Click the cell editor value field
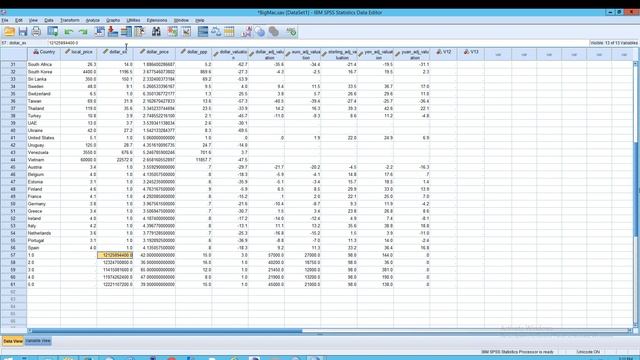The height and width of the screenshot is (360, 640). click(x=318, y=42)
